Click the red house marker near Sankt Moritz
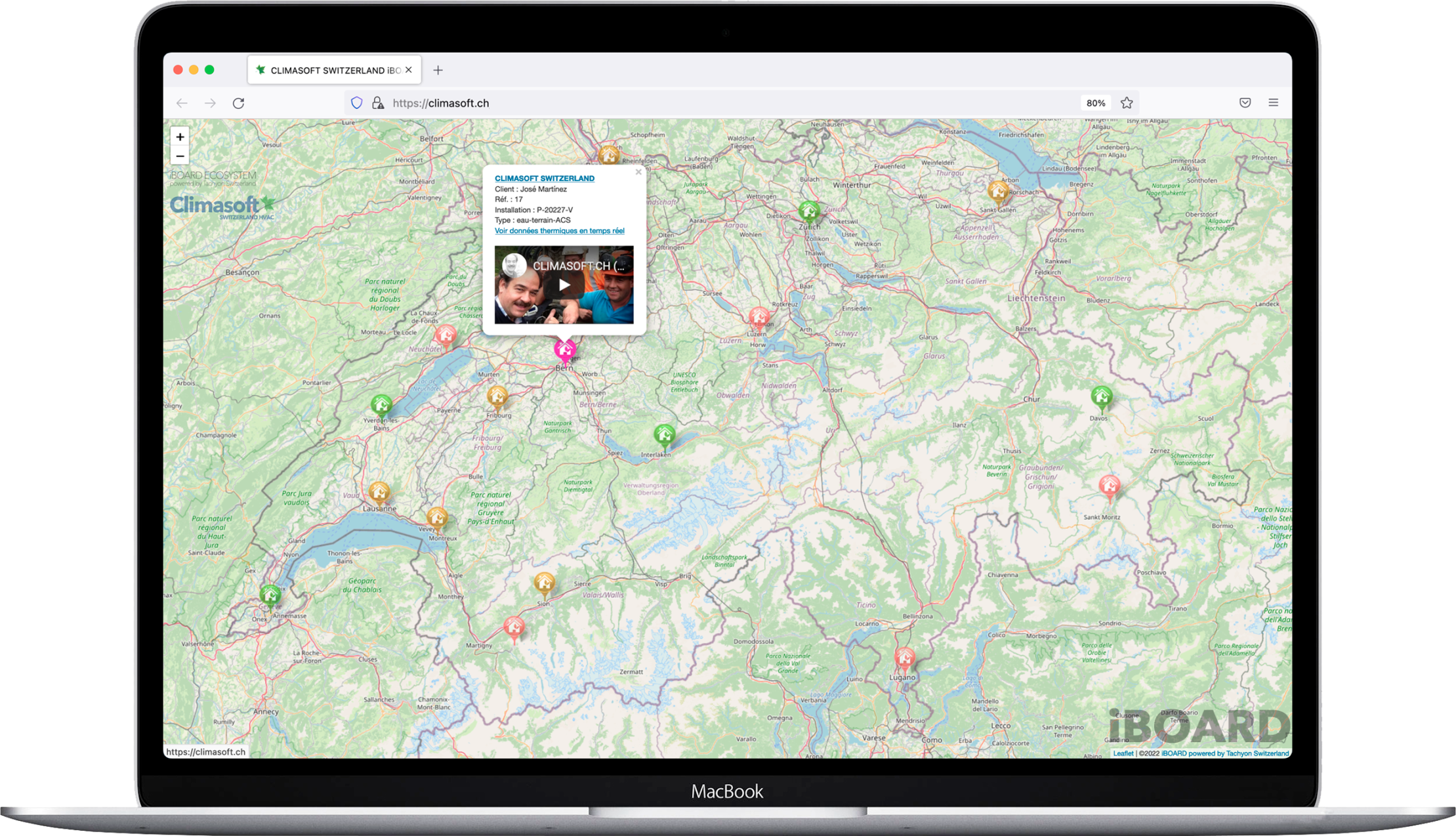1456x836 pixels. pyautogui.click(x=1109, y=487)
